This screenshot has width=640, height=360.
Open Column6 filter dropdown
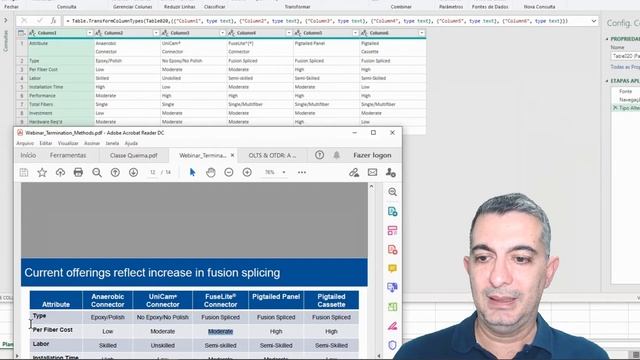(x=422, y=33)
